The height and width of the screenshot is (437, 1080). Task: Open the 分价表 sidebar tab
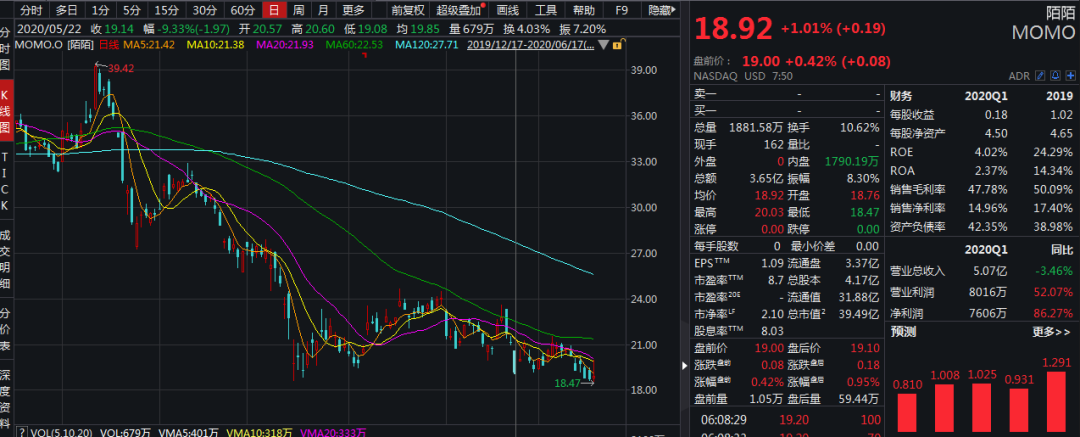point(6,328)
